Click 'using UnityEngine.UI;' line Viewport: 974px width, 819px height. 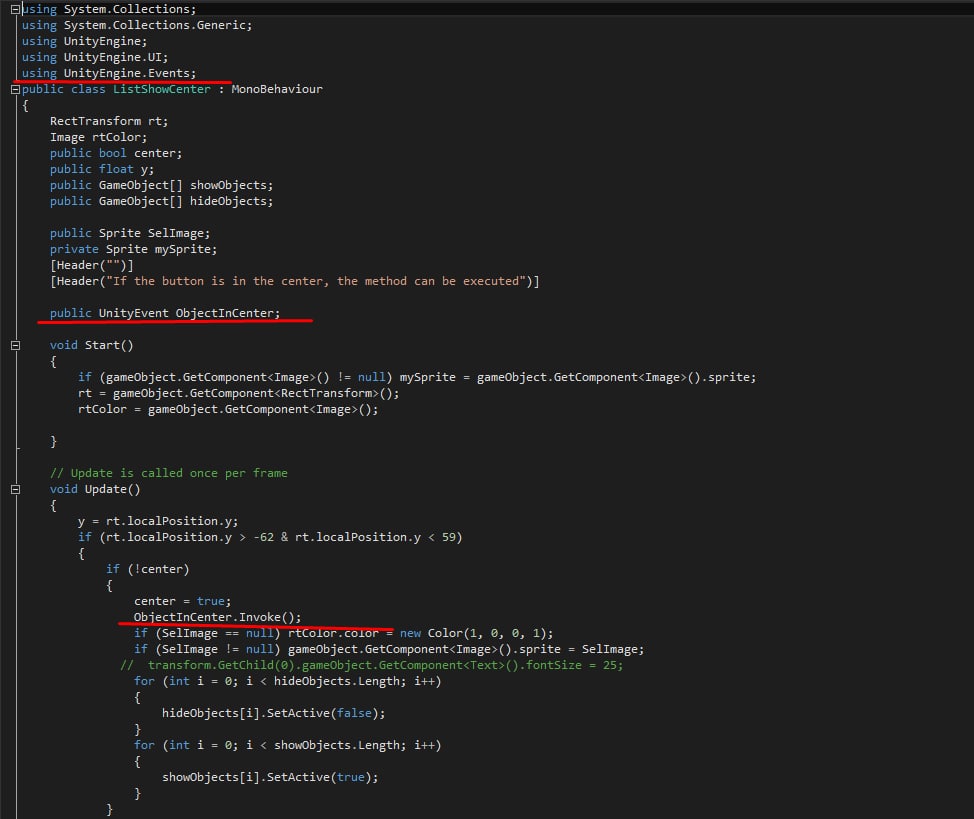pyautogui.click(x=95, y=57)
